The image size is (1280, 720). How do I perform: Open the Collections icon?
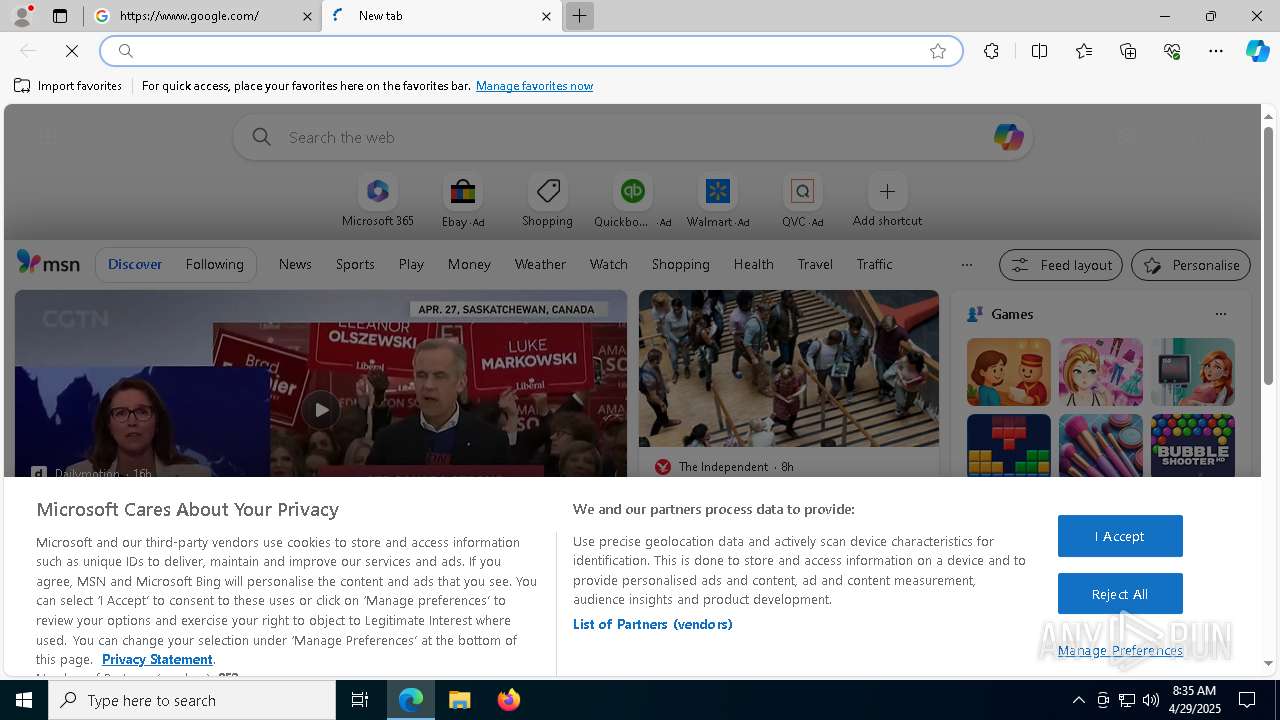pyautogui.click(x=1128, y=51)
